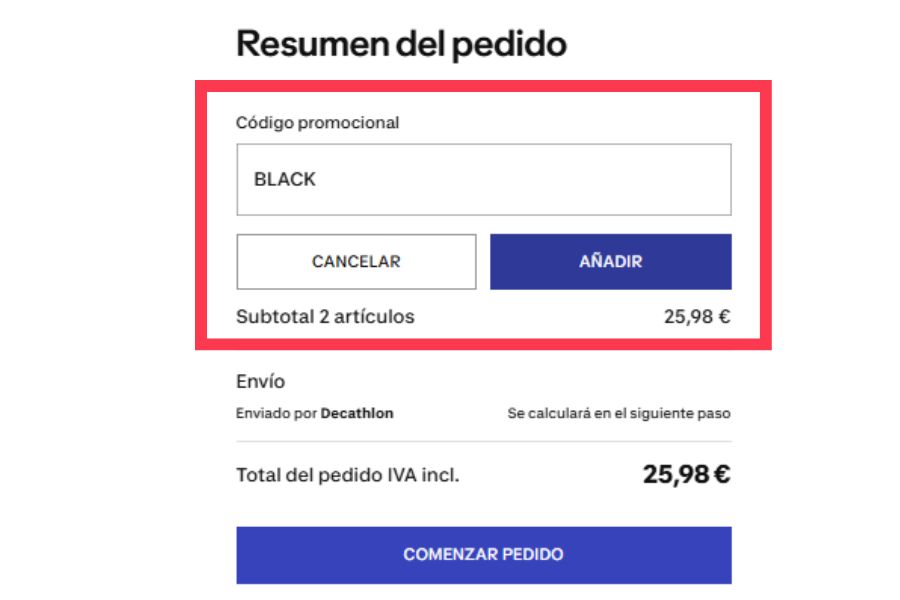Image resolution: width=900 pixels, height=600 pixels.
Task: Click the "Envío" section title
Action: click(254, 380)
